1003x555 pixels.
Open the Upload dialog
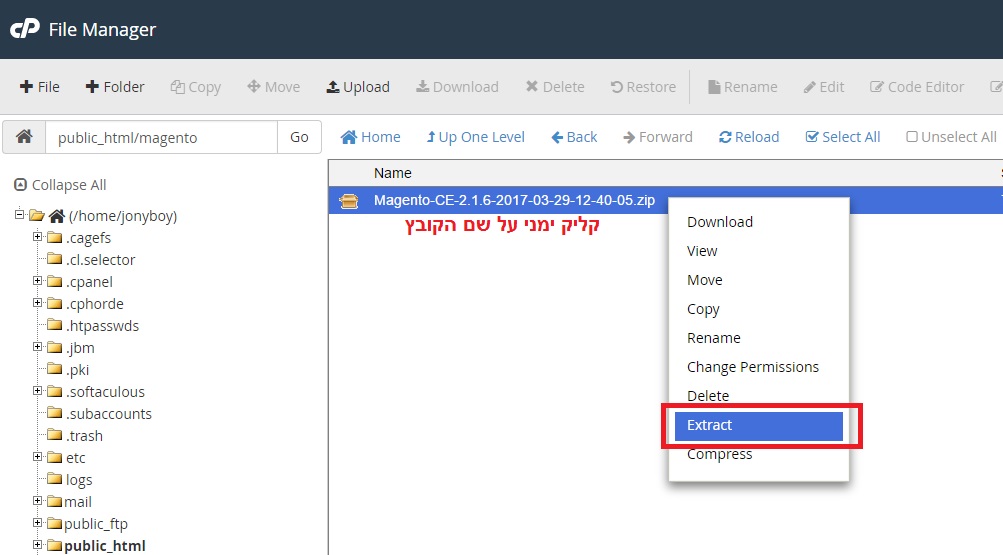point(358,87)
